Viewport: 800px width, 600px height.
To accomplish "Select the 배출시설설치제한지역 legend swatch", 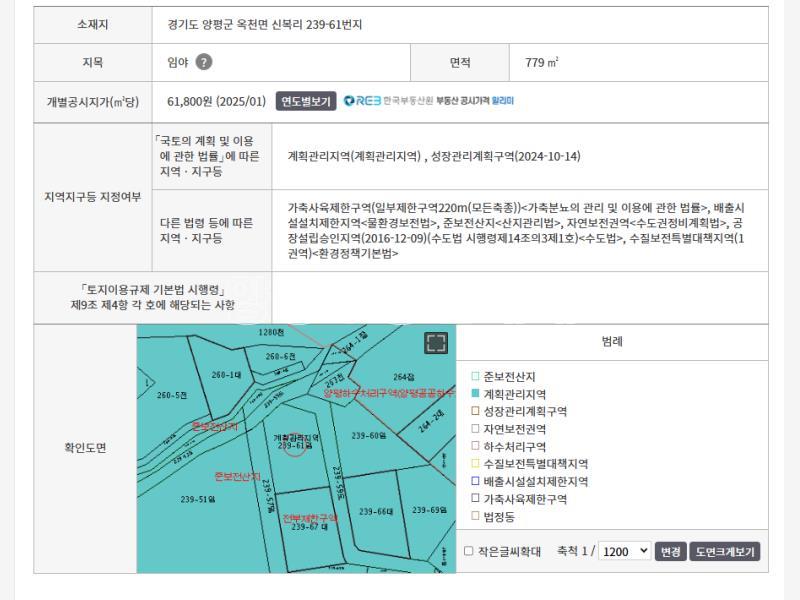I will coord(476,481).
